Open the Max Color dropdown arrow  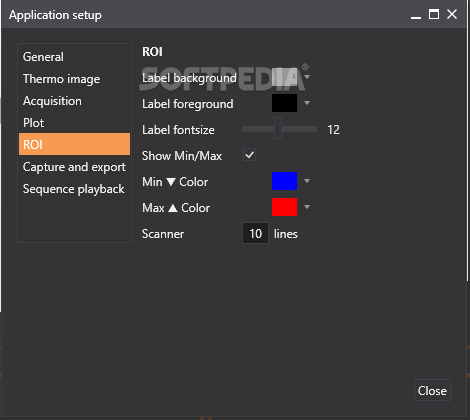coord(307,207)
